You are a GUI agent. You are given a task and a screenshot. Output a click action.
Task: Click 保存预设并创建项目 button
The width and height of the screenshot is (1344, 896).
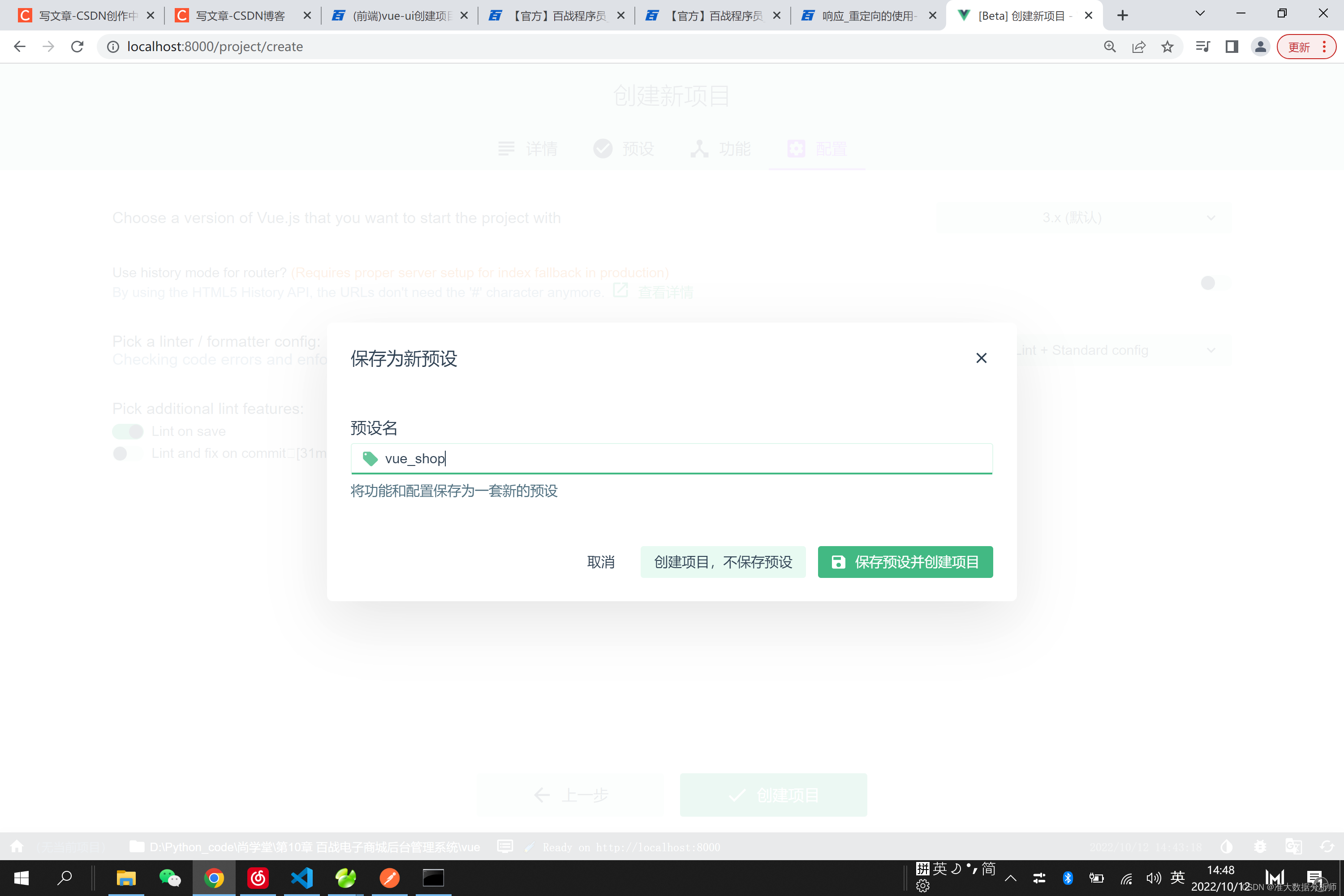tap(905, 562)
